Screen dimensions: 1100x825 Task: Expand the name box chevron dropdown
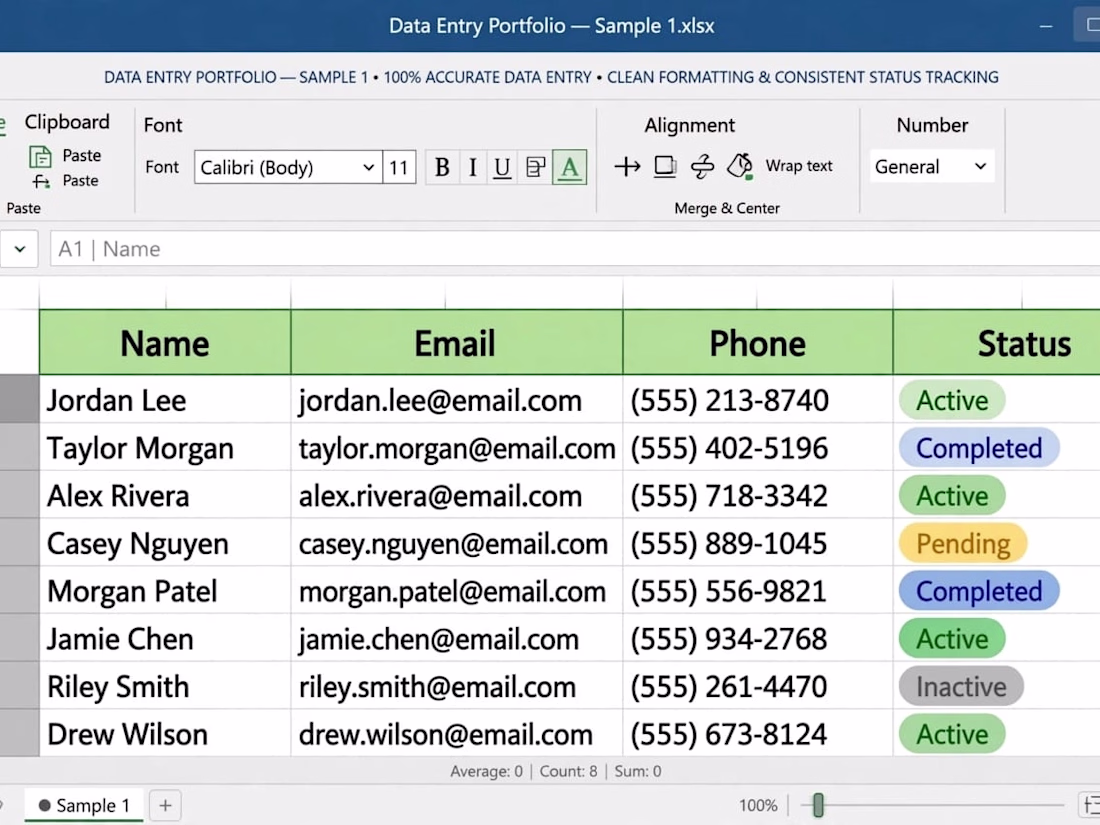(20, 249)
